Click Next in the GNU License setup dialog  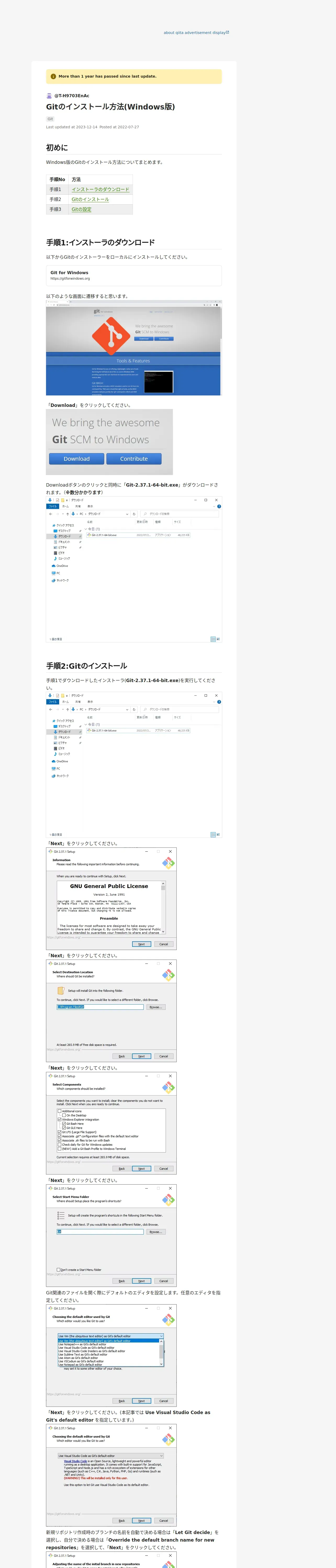tap(142, 944)
